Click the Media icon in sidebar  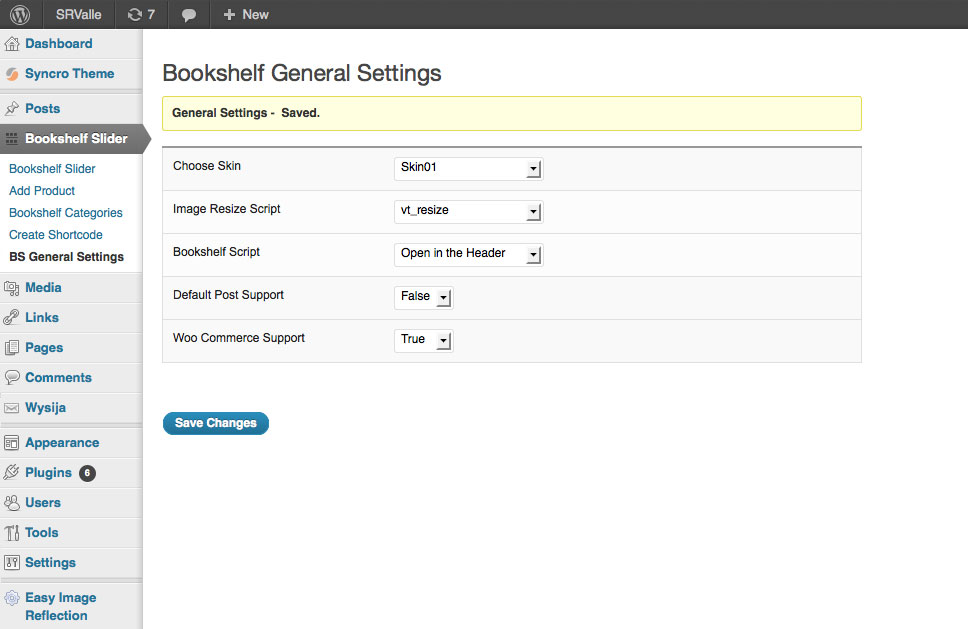pyautogui.click(x=12, y=288)
